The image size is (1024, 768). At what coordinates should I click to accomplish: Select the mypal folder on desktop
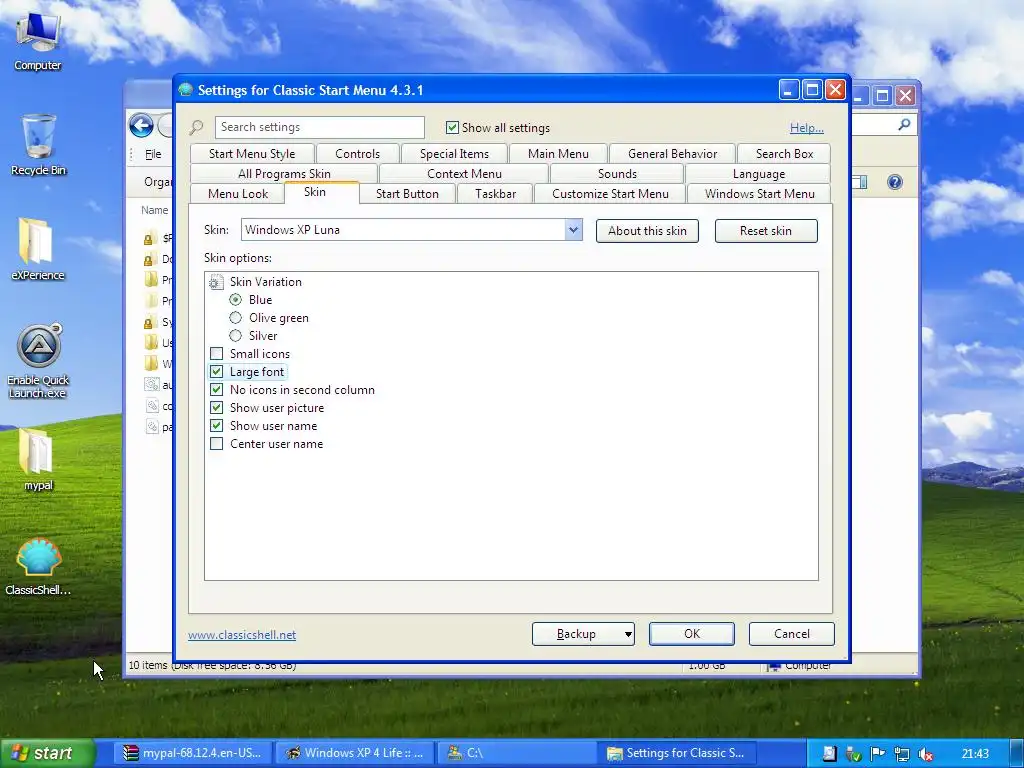coord(38,459)
